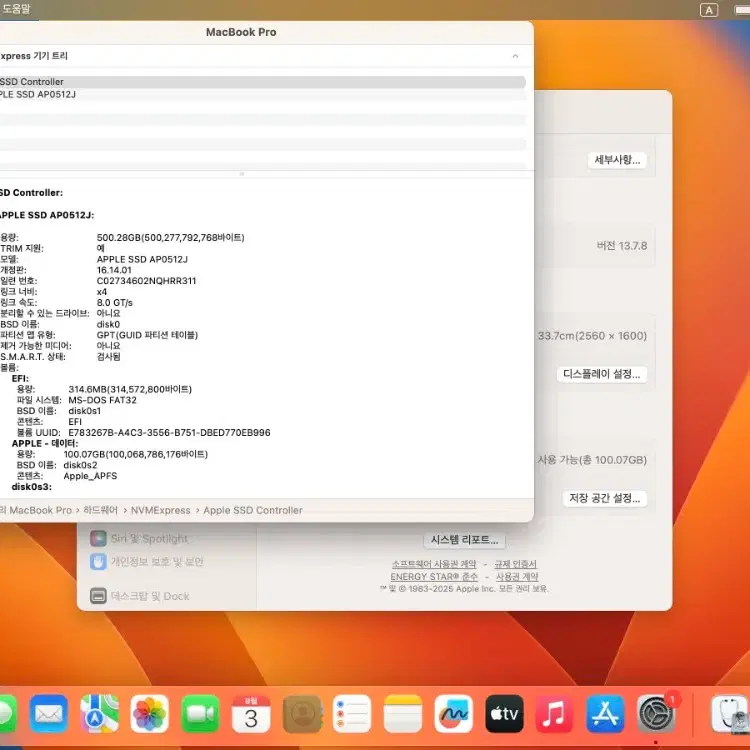Collapse the NVMExpress device tree chevron

point(515,56)
